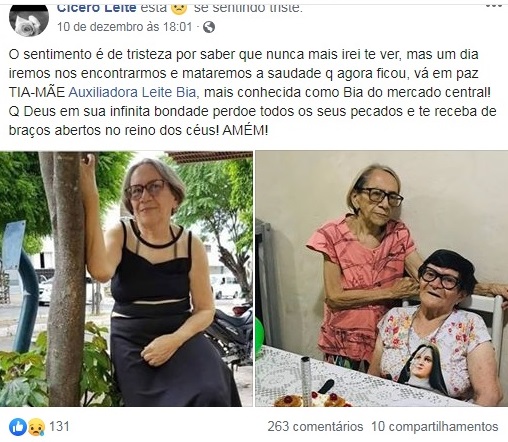Open the post timestamp 10 de dezembro
Viewport: 508px width, 442px height.
pos(124,27)
